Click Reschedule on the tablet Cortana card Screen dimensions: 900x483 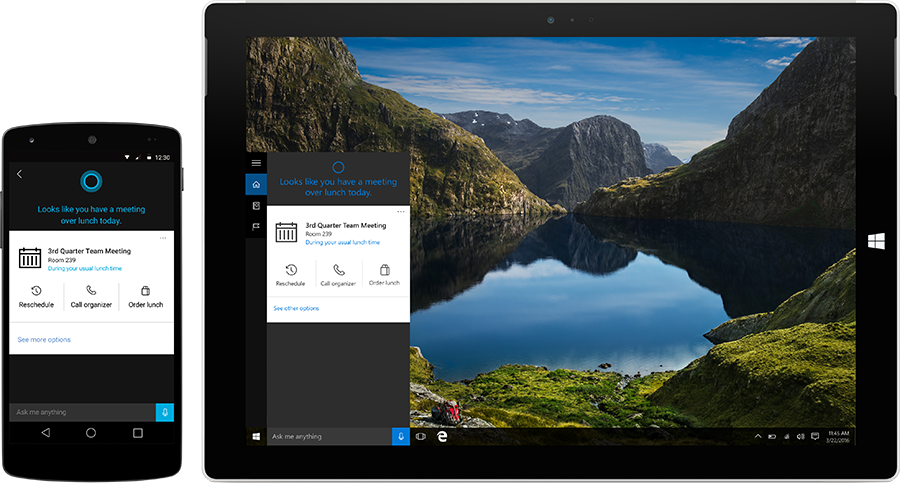point(290,275)
